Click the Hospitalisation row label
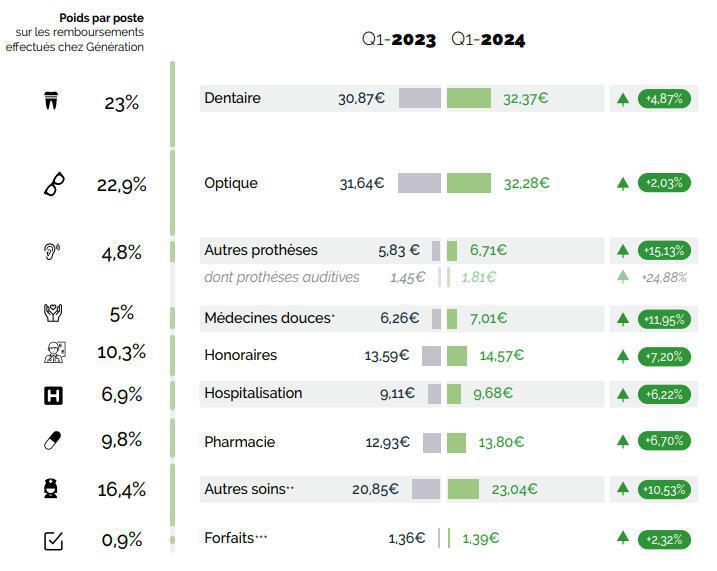The height and width of the screenshot is (571, 717). [x=253, y=393]
